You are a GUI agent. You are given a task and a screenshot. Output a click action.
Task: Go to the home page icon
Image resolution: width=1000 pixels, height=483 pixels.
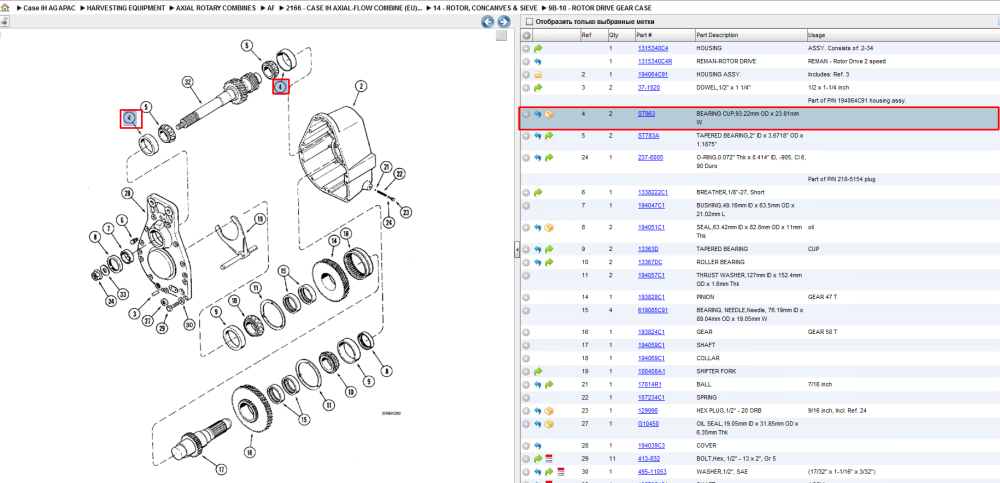click(5, 8)
